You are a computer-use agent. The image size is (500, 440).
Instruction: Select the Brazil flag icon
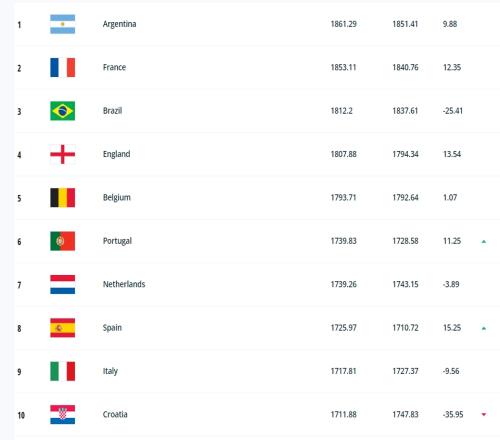(63, 111)
